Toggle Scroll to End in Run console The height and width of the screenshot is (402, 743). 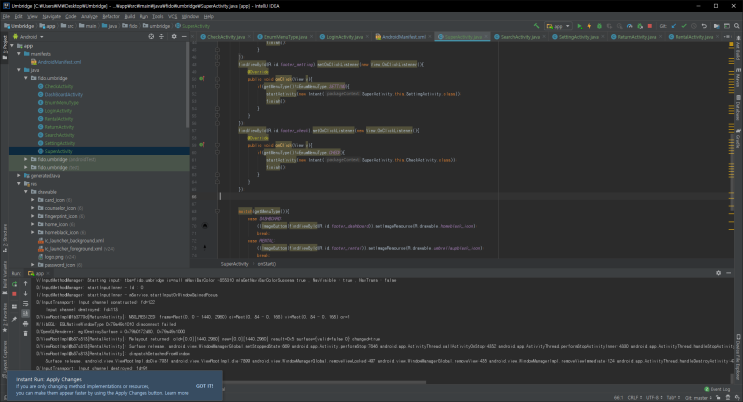[26, 314]
